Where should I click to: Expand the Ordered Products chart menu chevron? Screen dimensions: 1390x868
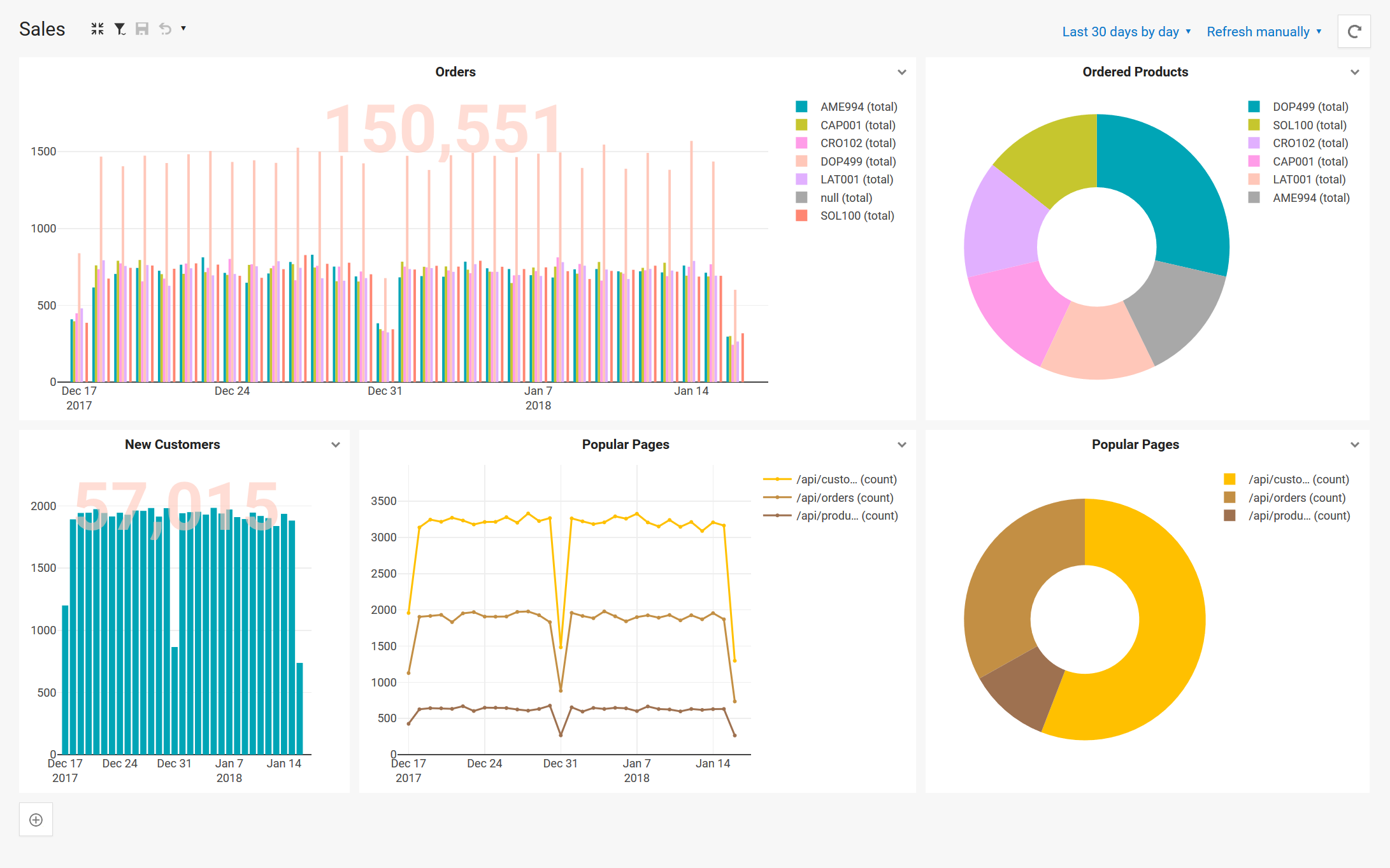(x=1355, y=72)
